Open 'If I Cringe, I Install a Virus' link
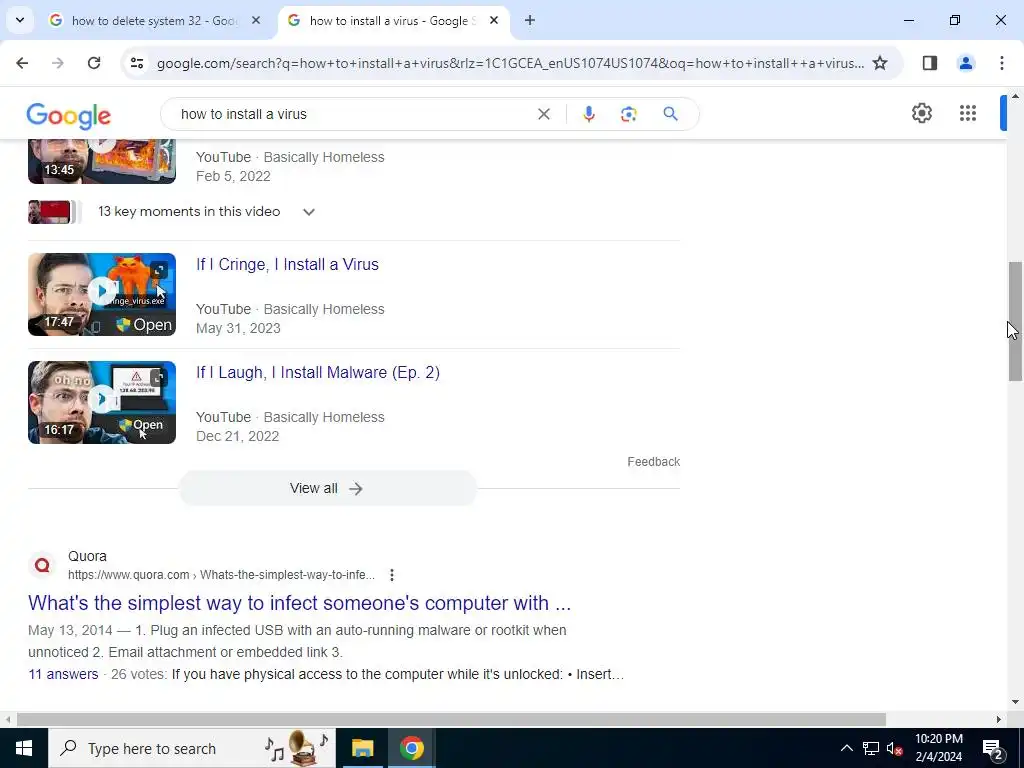This screenshot has height=768, width=1024. pyautogui.click(x=287, y=264)
